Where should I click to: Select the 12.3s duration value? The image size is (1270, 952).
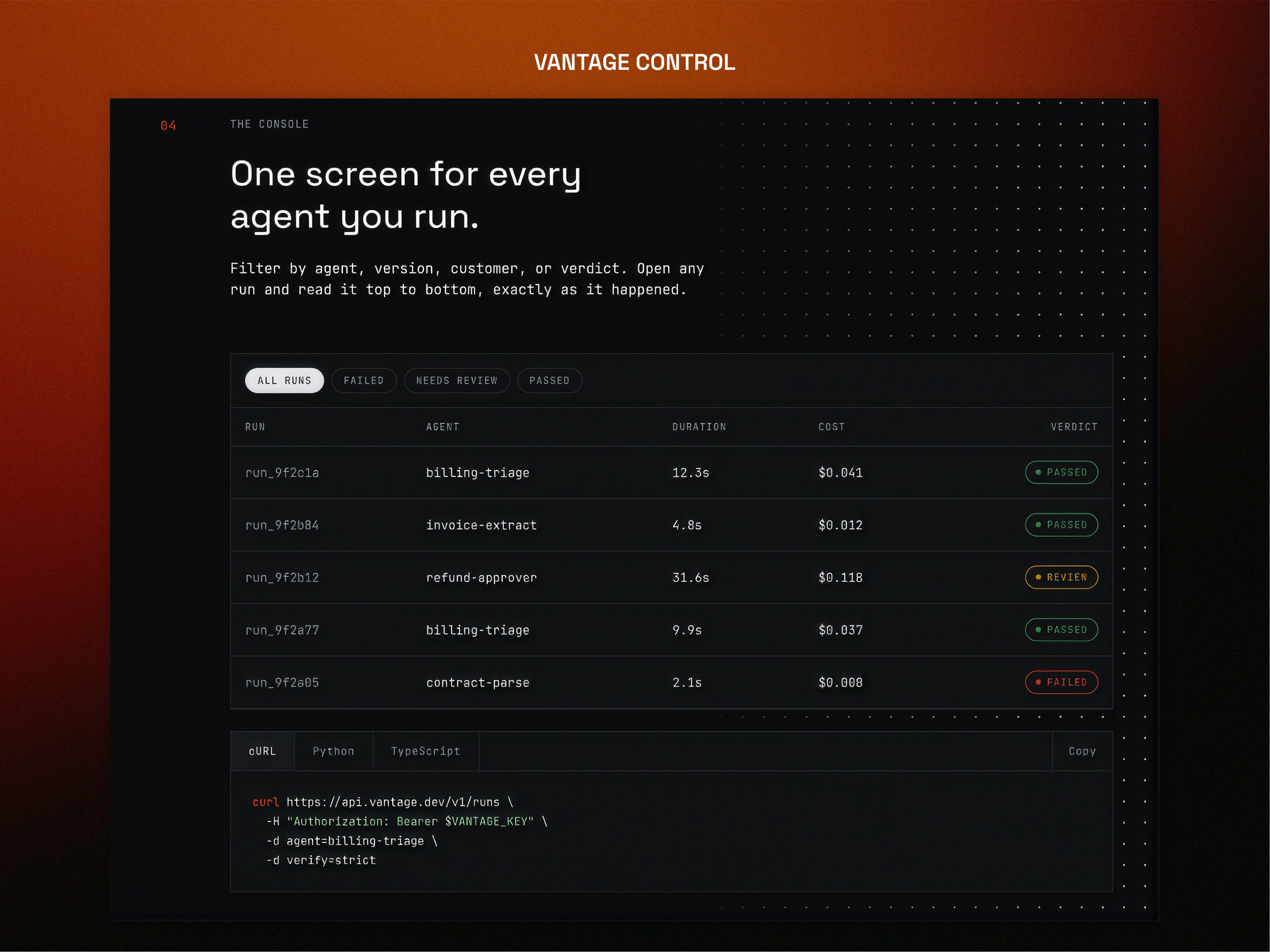click(x=691, y=473)
